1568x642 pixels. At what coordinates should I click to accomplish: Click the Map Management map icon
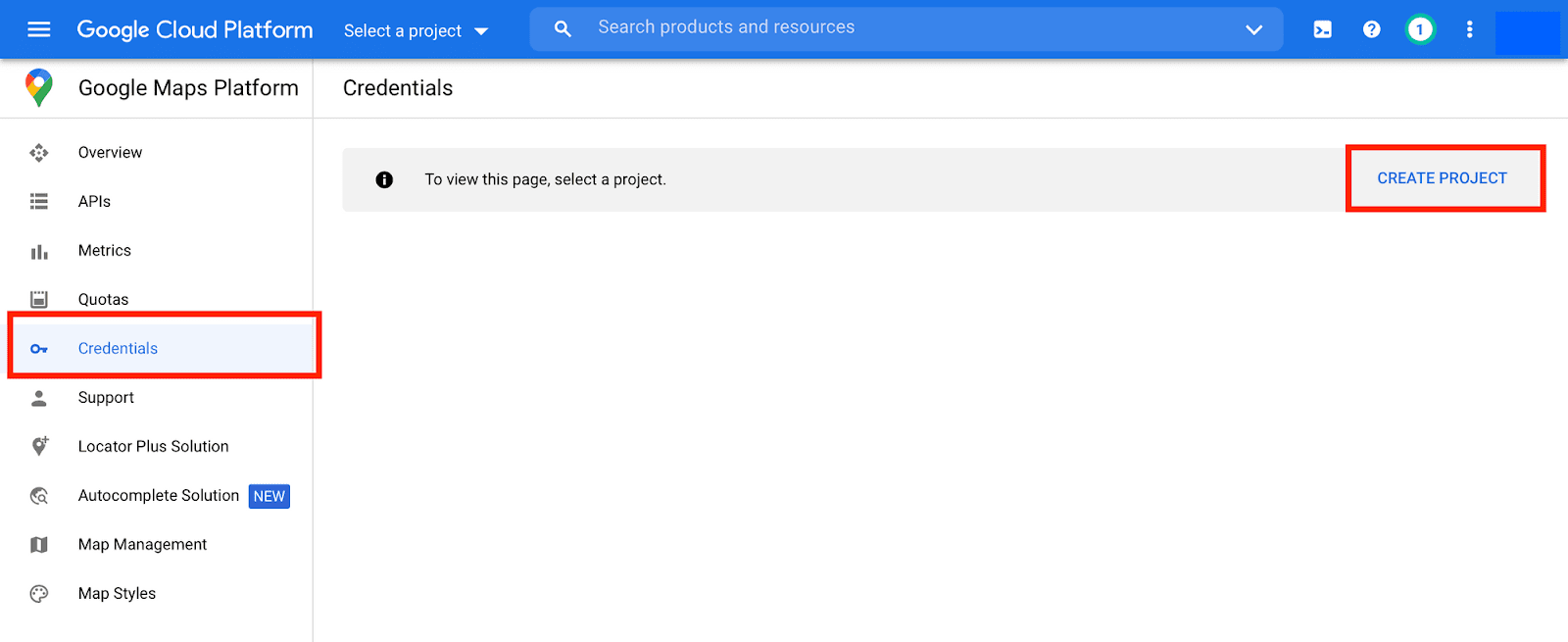pyautogui.click(x=39, y=544)
